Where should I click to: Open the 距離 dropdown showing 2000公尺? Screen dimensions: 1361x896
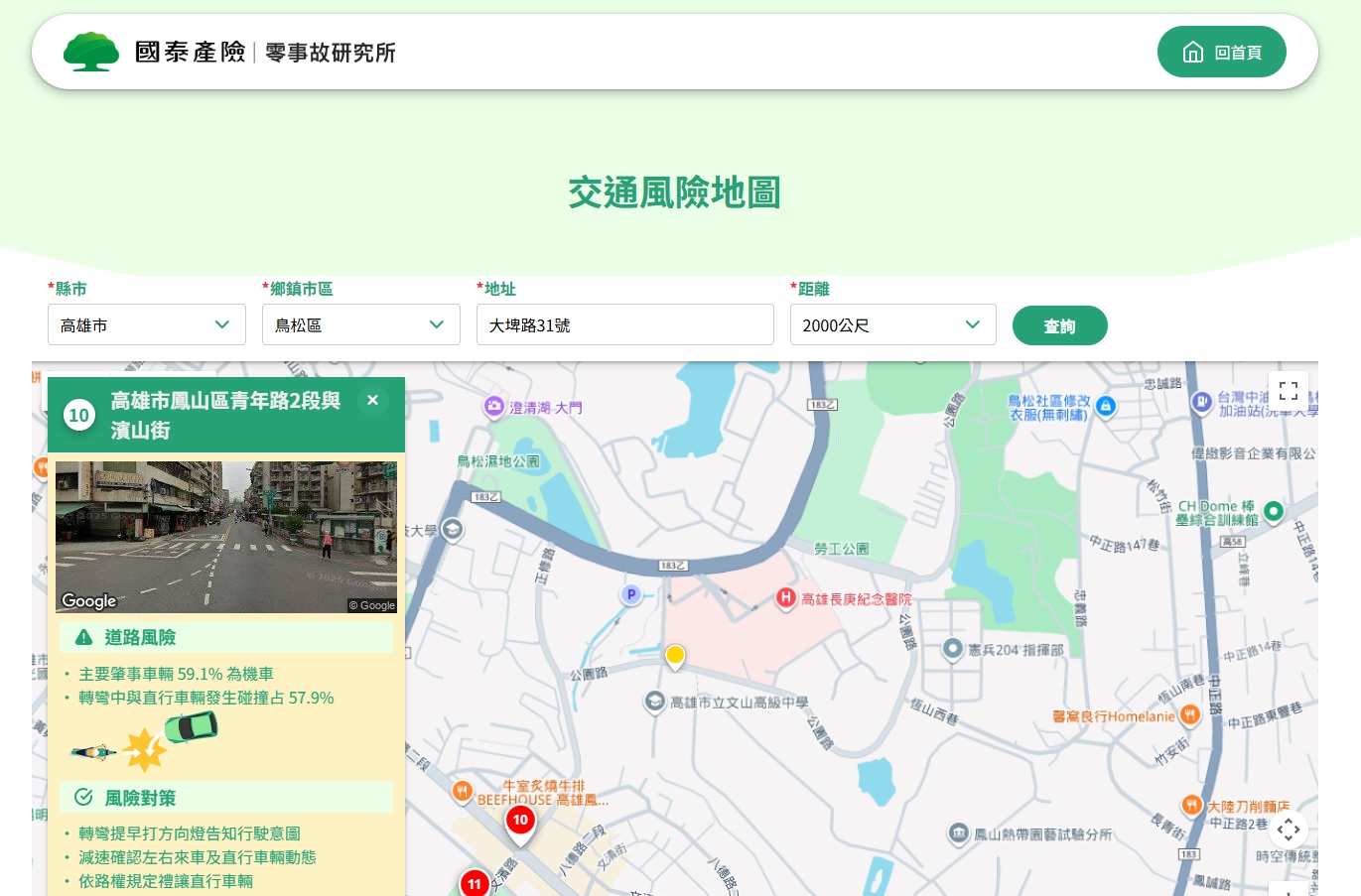point(891,325)
